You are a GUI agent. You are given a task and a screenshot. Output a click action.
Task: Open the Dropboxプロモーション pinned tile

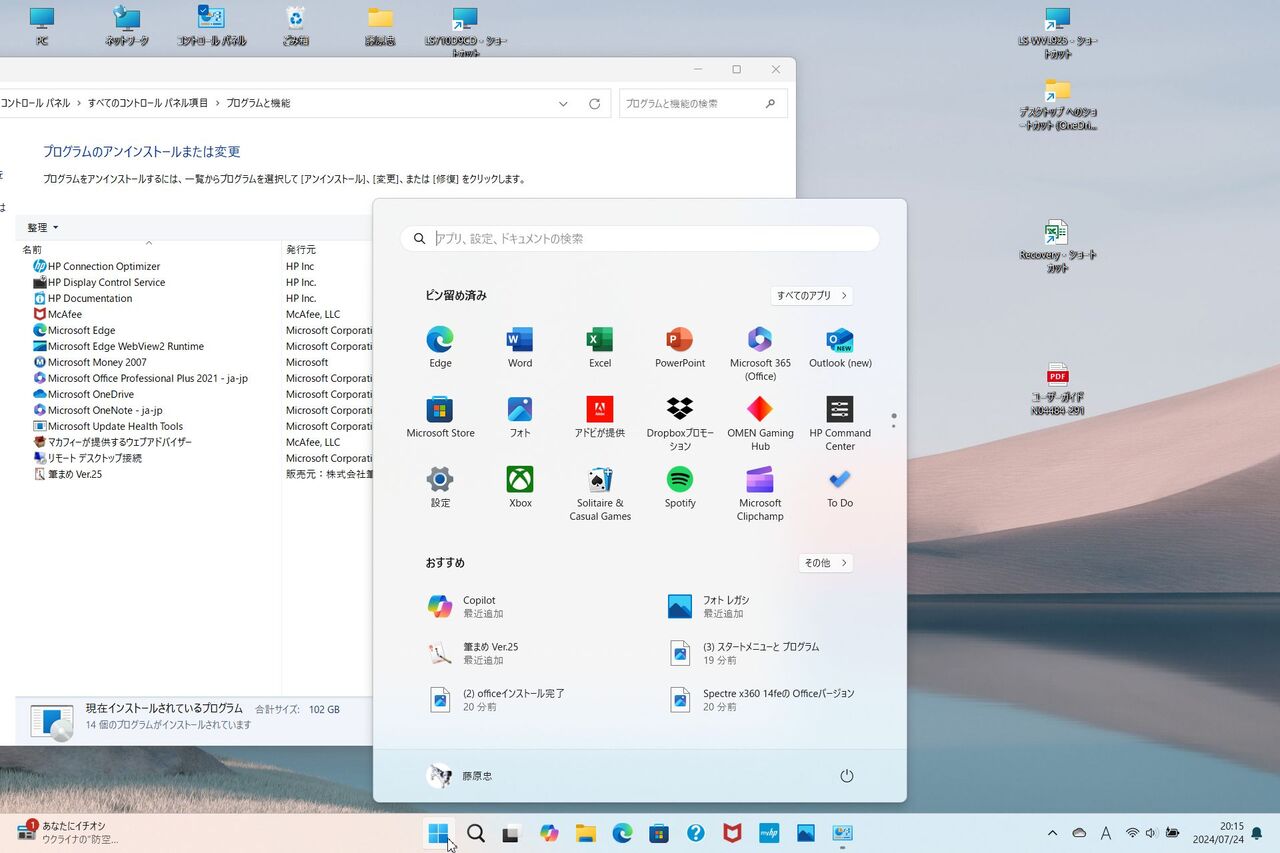tap(680, 423)
